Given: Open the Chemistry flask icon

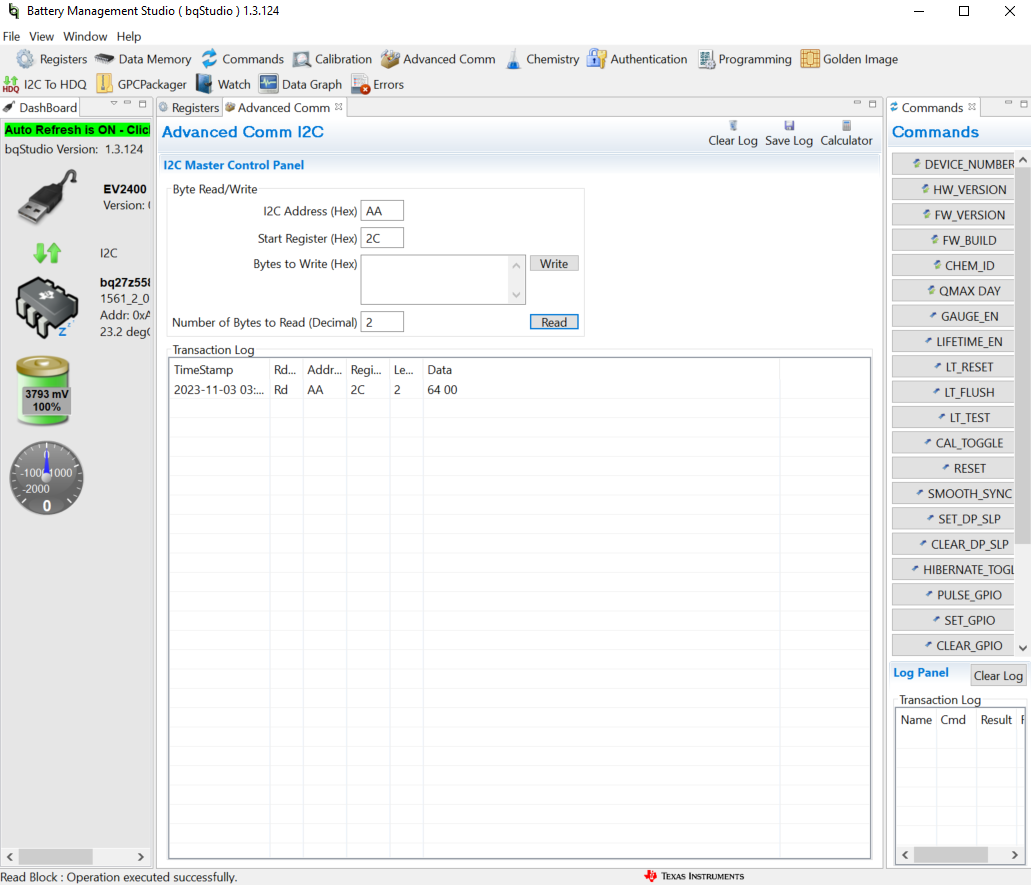Looking at the screenshot, I should tap(513, 59).
